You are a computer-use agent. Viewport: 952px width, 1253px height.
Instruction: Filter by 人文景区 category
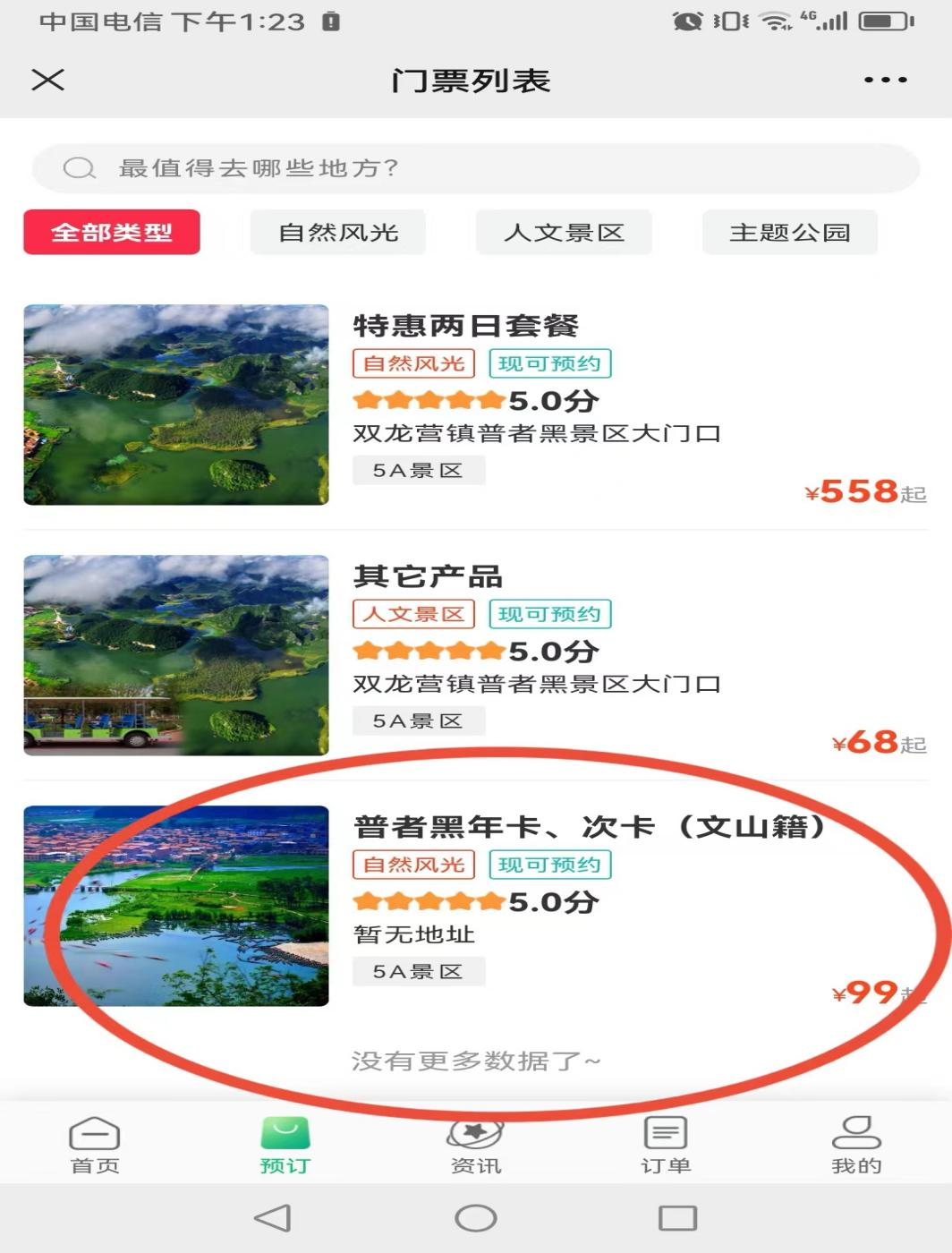coord(564,233)
